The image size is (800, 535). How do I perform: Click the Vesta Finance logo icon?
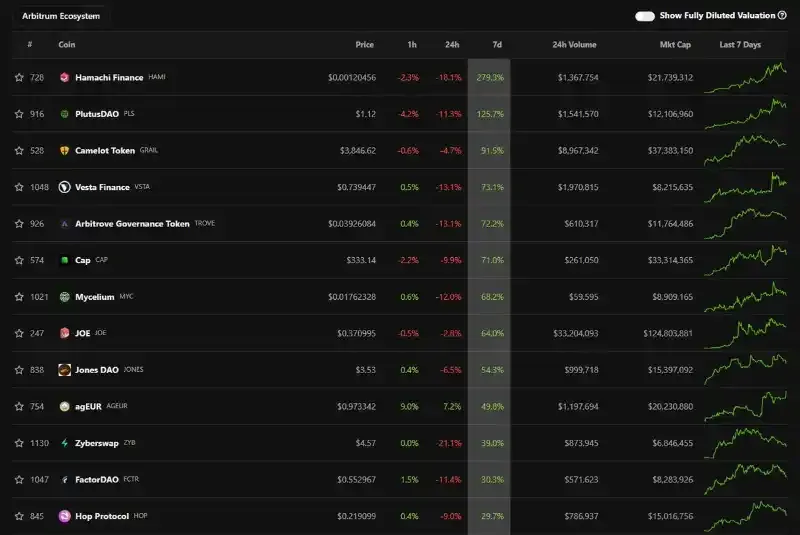pos(64,187)
